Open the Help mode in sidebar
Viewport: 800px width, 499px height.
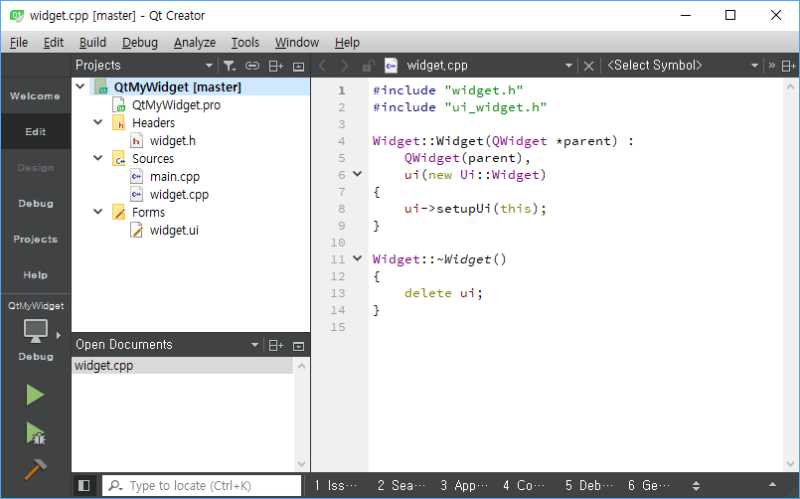coord(35,275)
